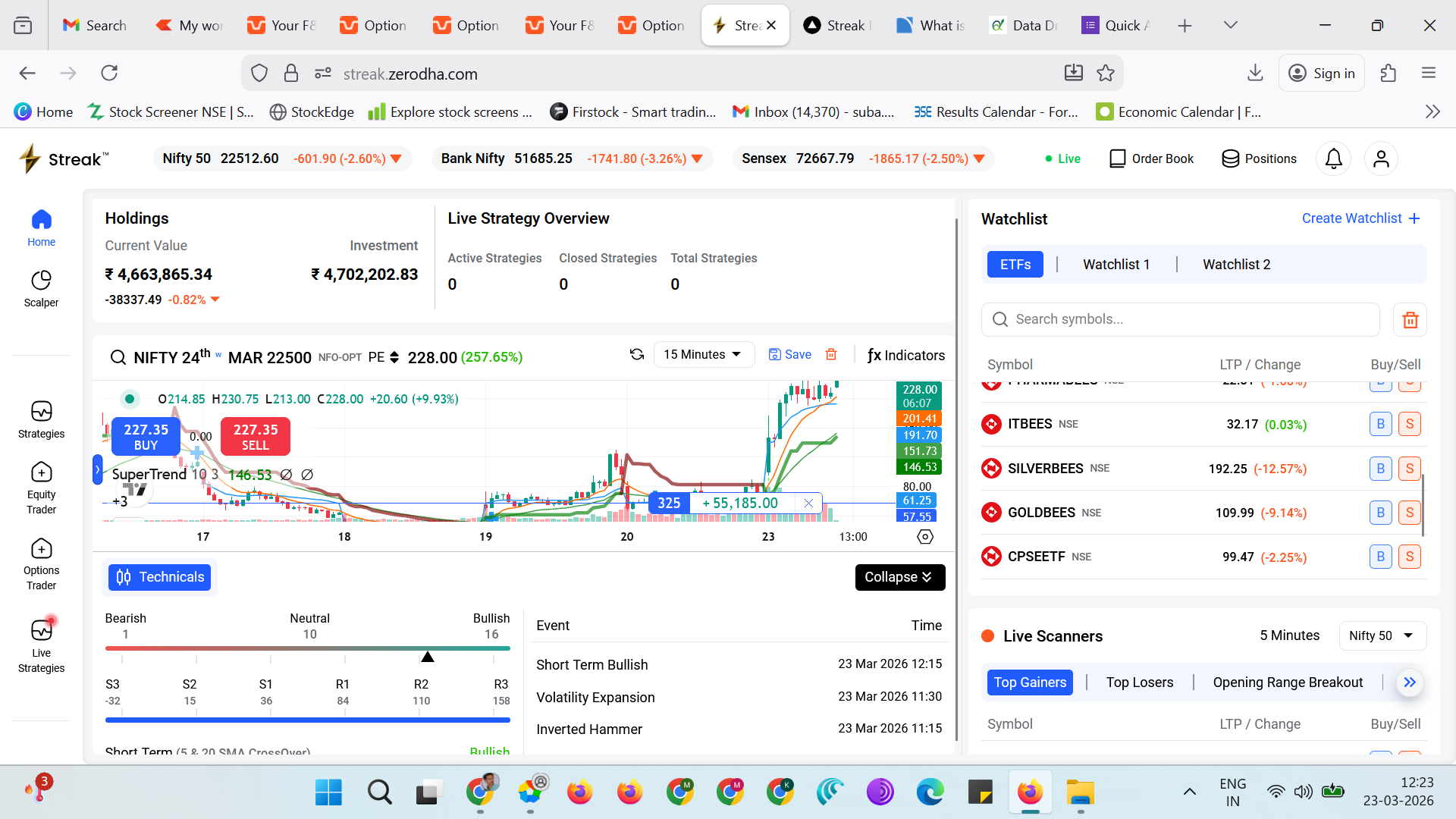Open the 15 Minutes interval dropdown
The image size is (1456, 819).
(703, 355)
